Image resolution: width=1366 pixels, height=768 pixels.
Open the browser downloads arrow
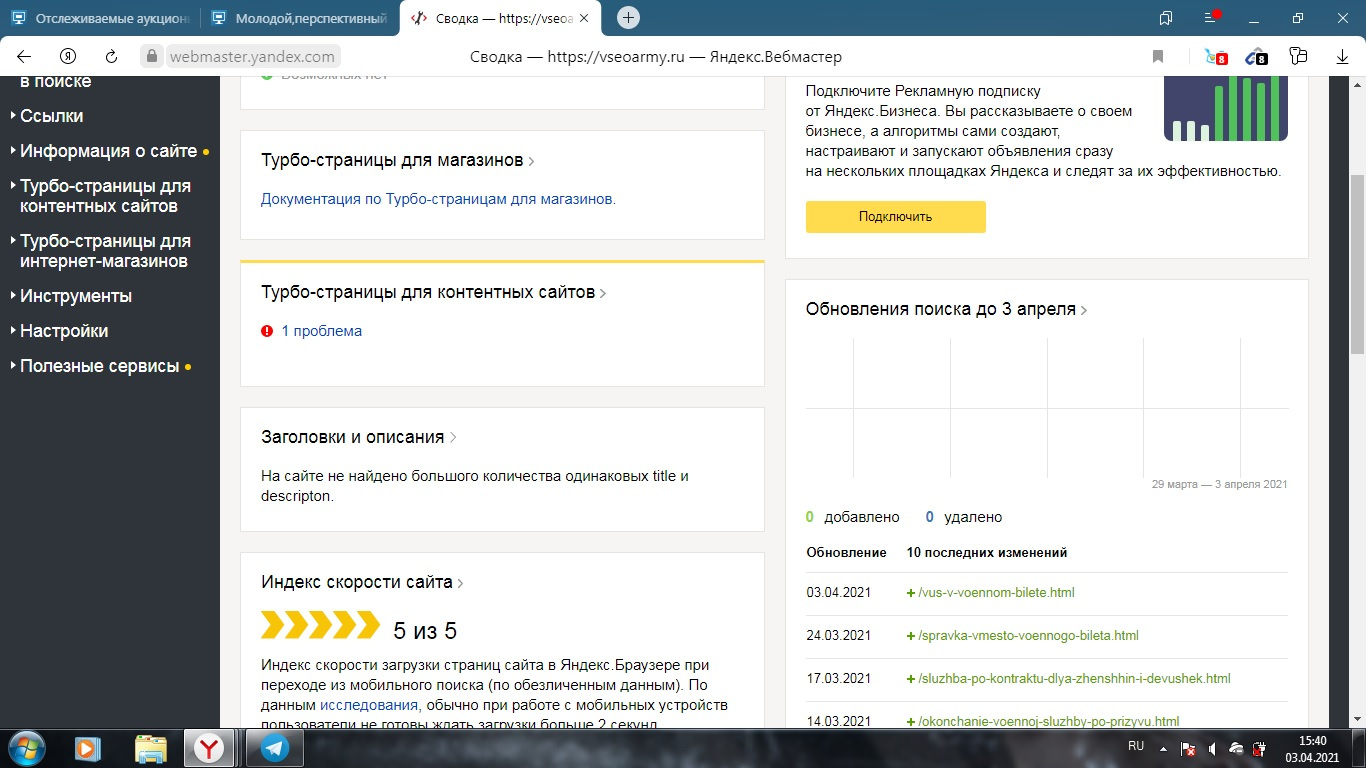click(1342, 57)
